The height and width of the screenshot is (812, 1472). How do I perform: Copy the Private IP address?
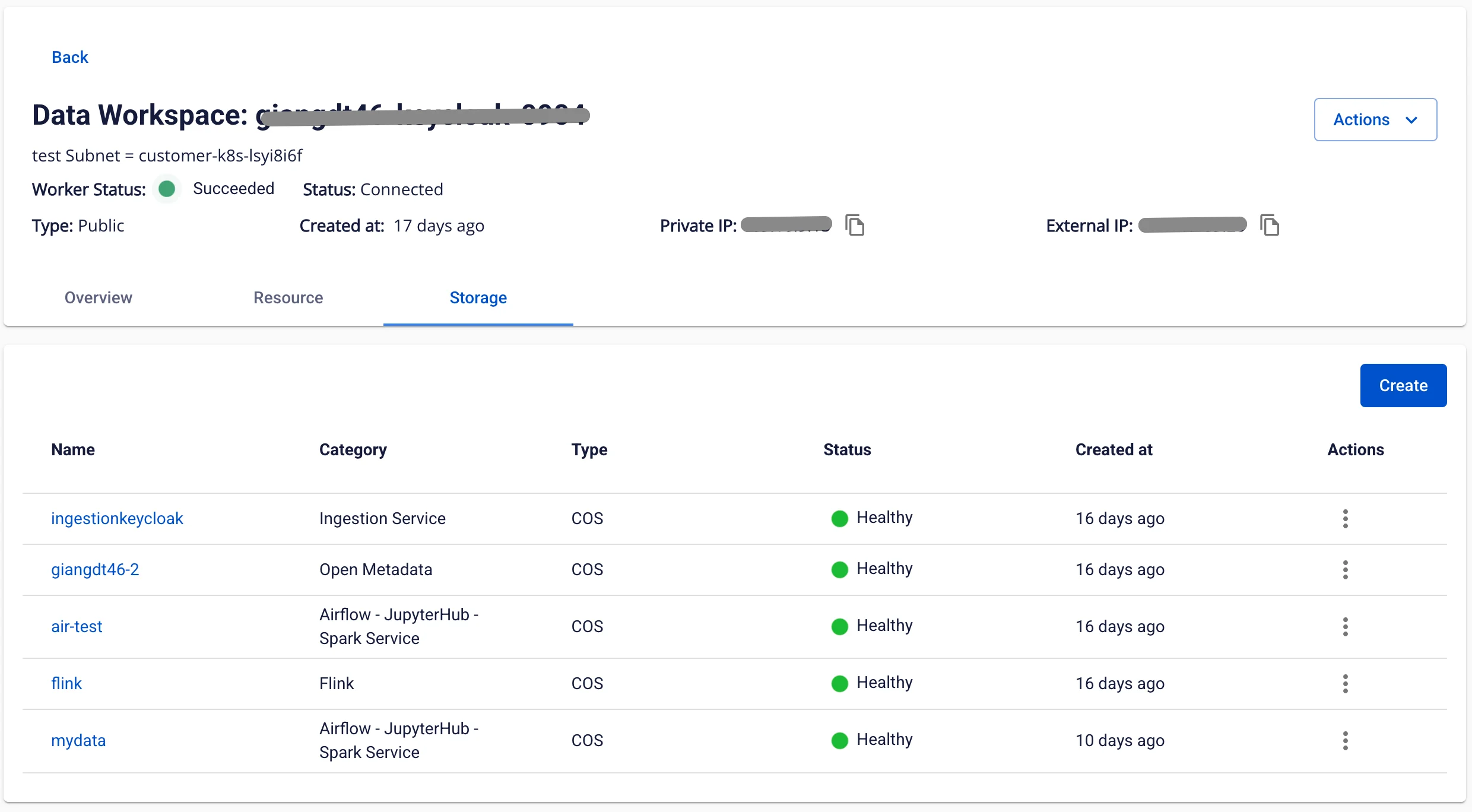click(855, 226)
